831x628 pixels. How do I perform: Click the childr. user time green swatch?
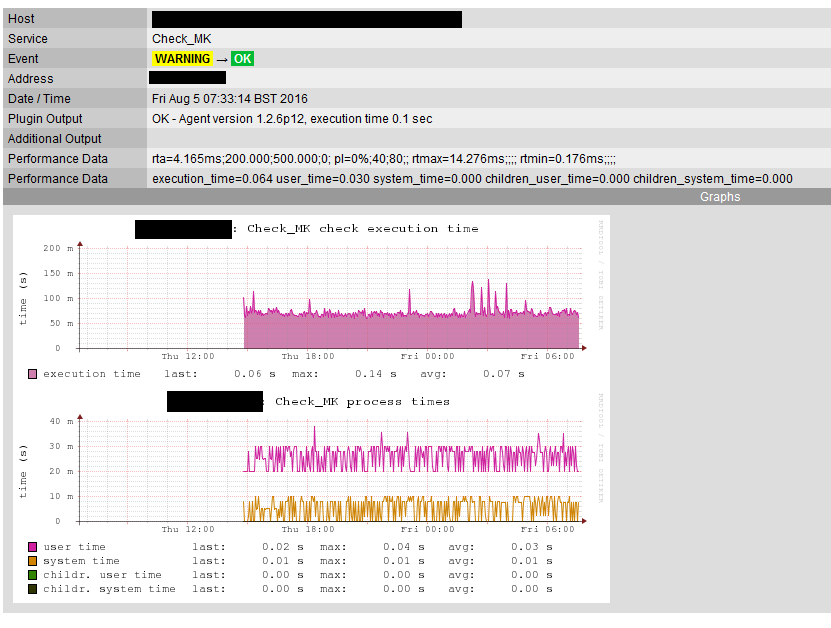pos(33,575)
